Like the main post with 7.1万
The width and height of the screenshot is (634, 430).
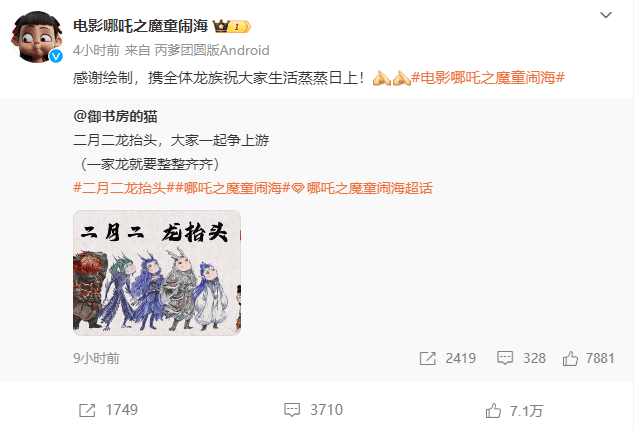[x=514, y=411]
